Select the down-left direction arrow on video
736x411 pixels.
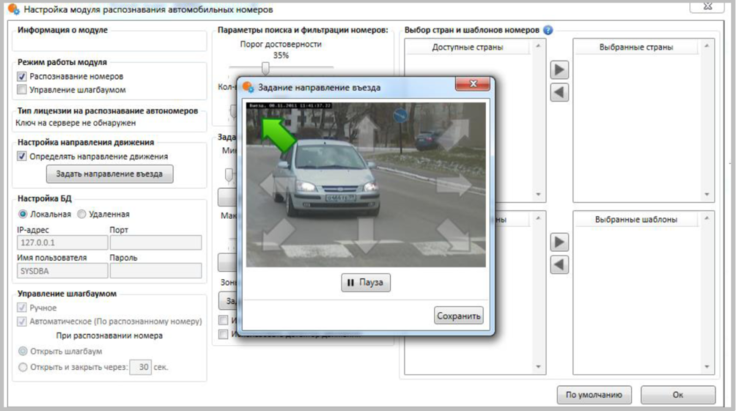point(279,235)
